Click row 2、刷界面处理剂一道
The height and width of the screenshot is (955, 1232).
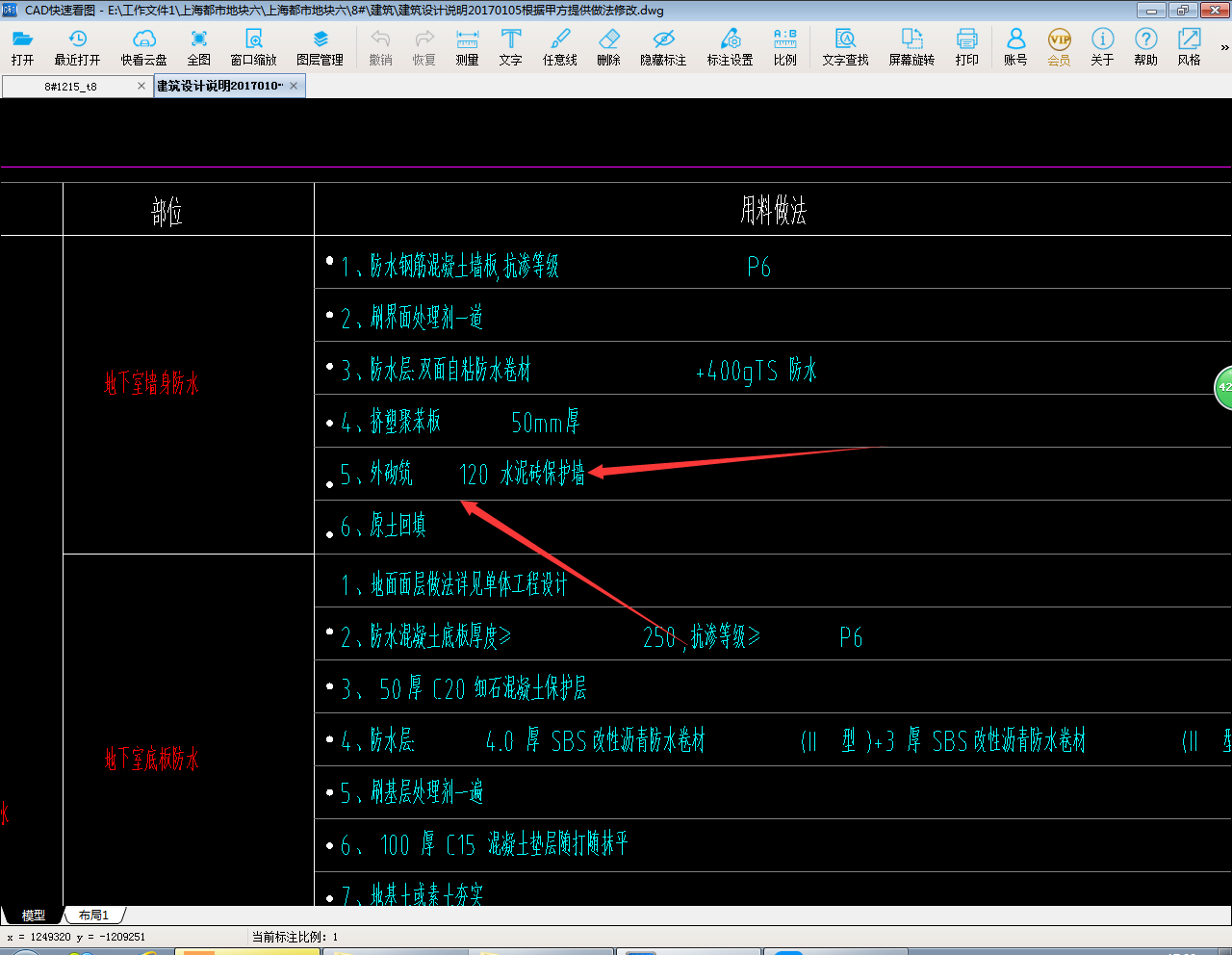(411, 317)
